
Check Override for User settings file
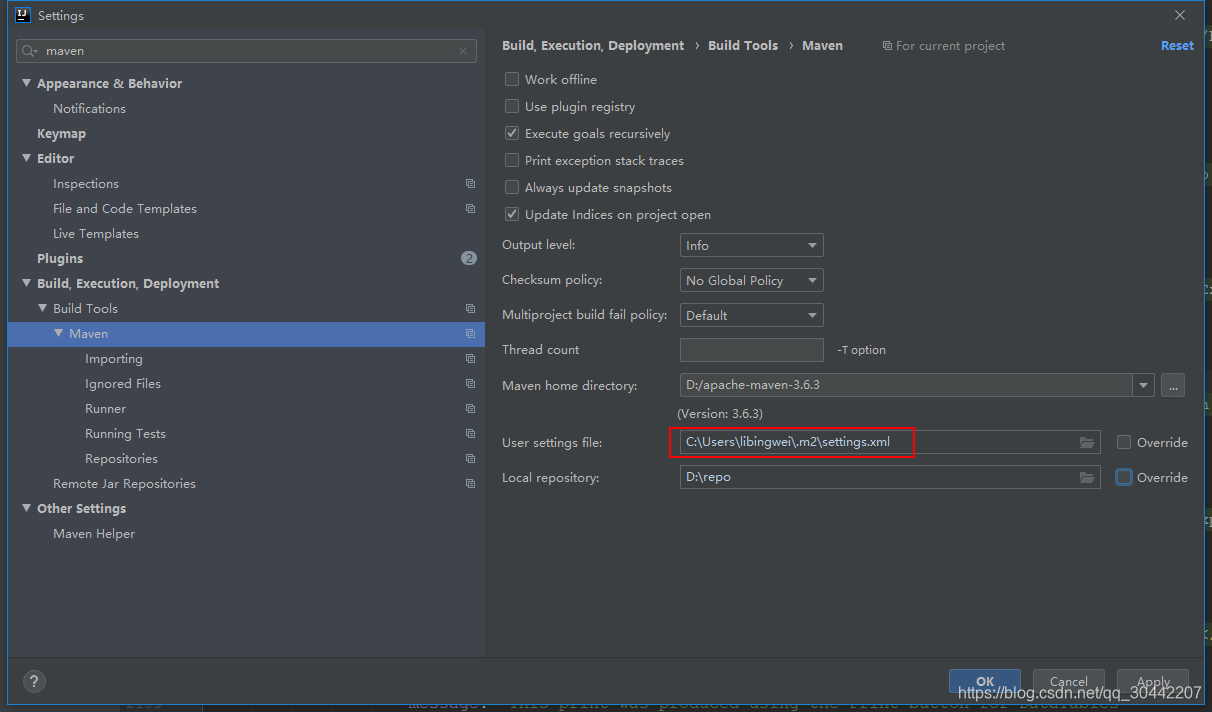1124,442
